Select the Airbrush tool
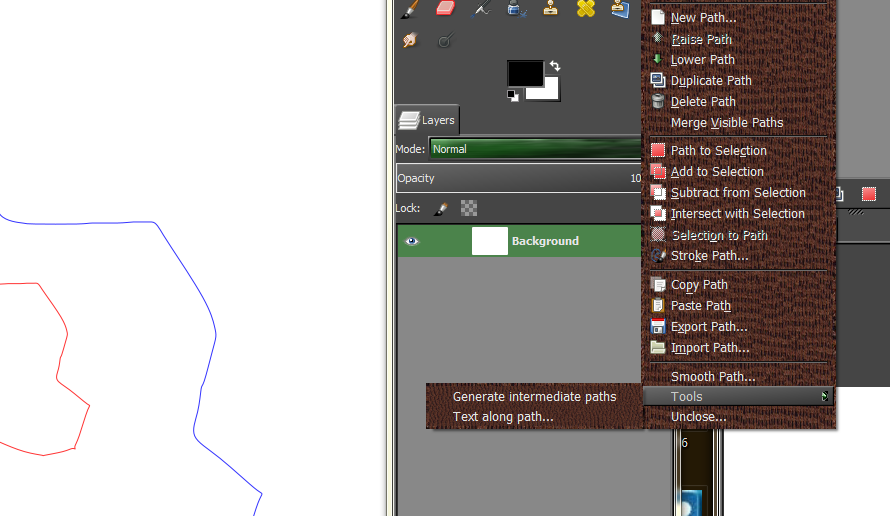Image resolution: width=890 pixels, height=516 pixels. coord(481,9)
